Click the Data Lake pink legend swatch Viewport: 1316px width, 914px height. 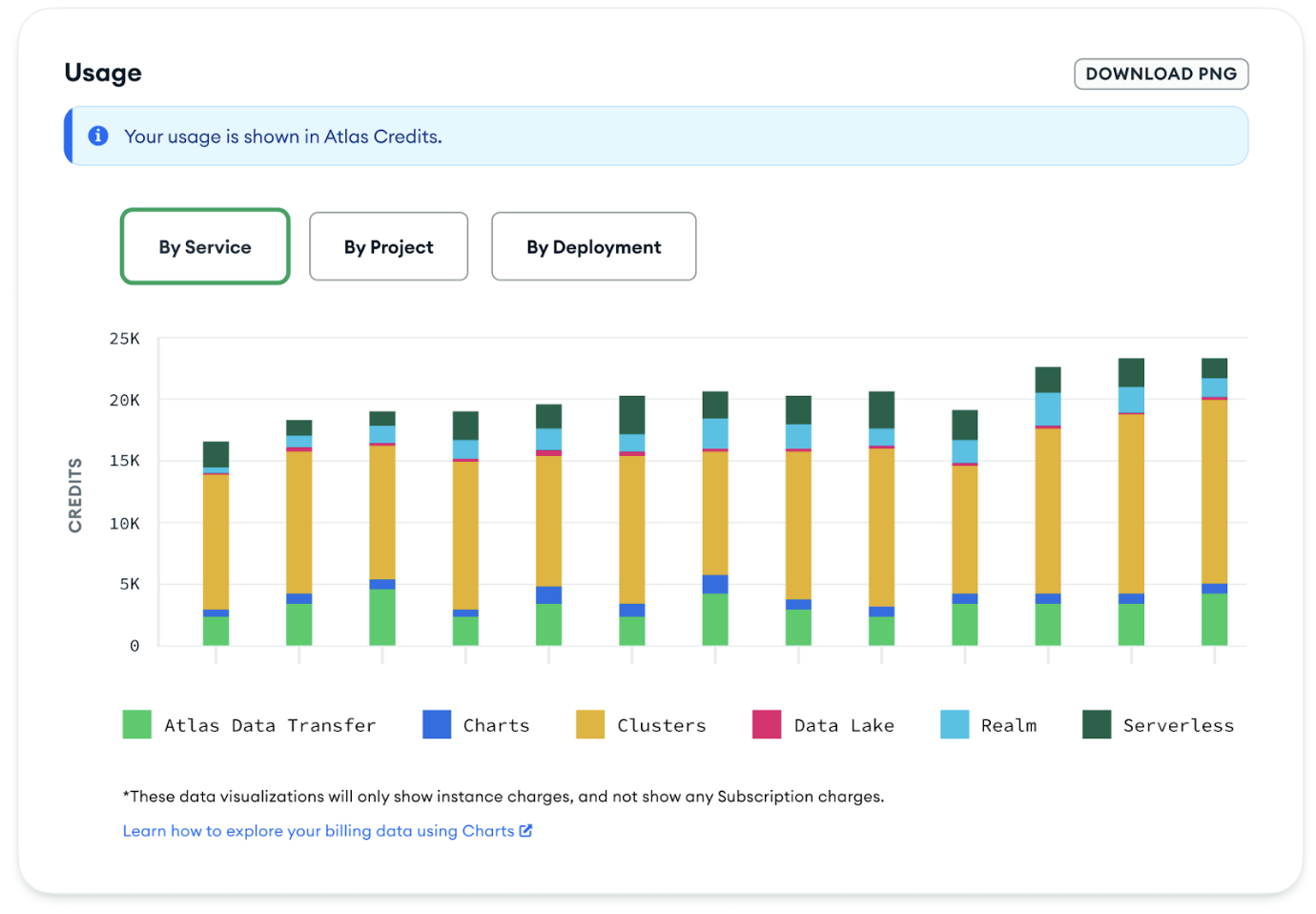767,725
